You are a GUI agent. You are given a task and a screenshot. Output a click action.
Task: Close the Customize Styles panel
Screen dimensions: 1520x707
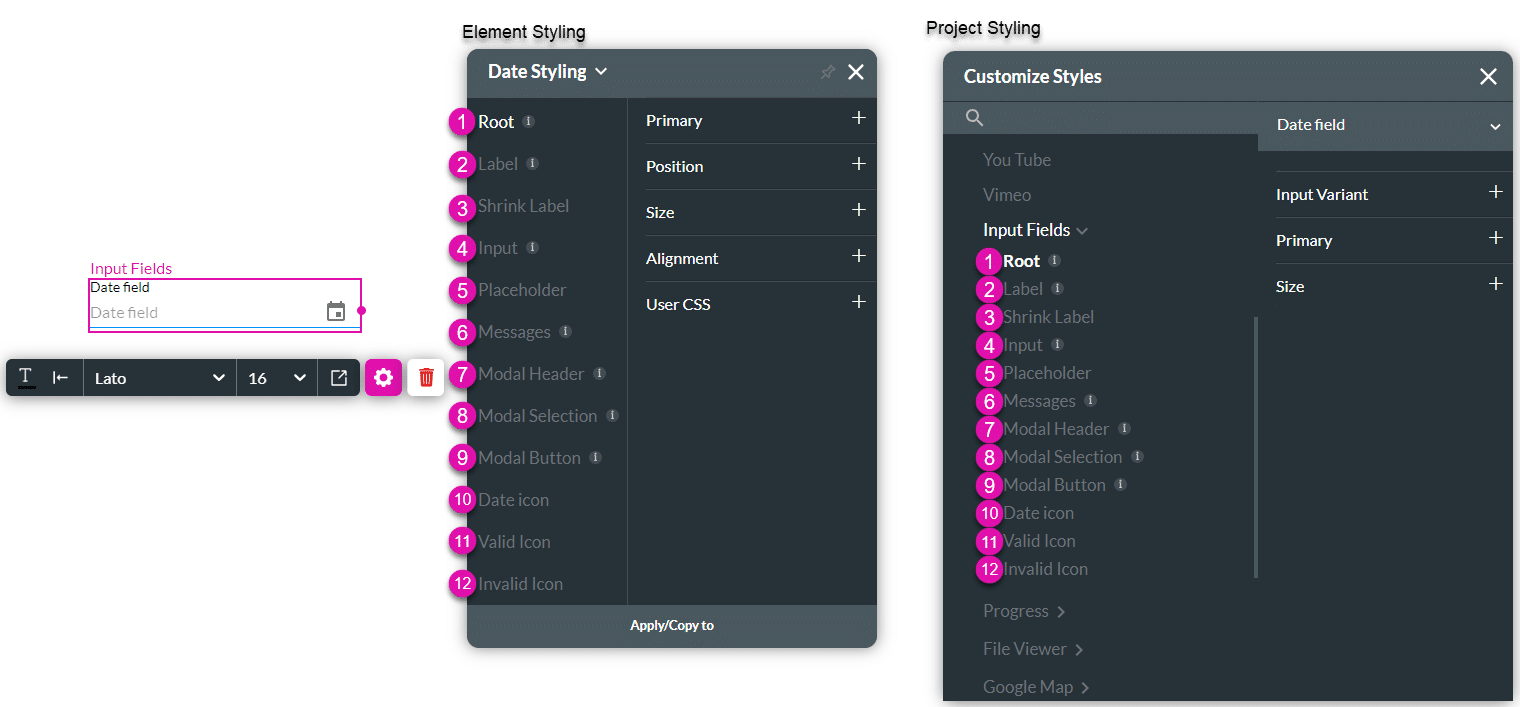[1488, 77]
